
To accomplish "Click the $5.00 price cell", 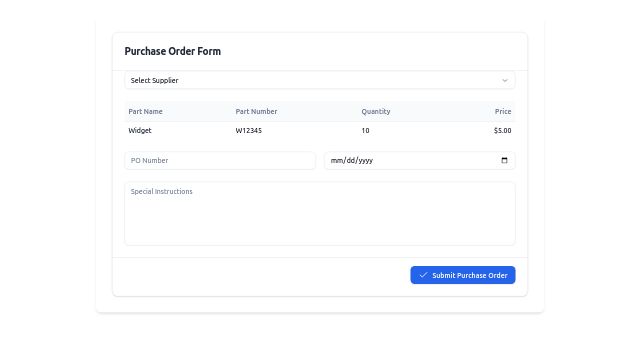I will pyautogui.click(x=502, y=131).
